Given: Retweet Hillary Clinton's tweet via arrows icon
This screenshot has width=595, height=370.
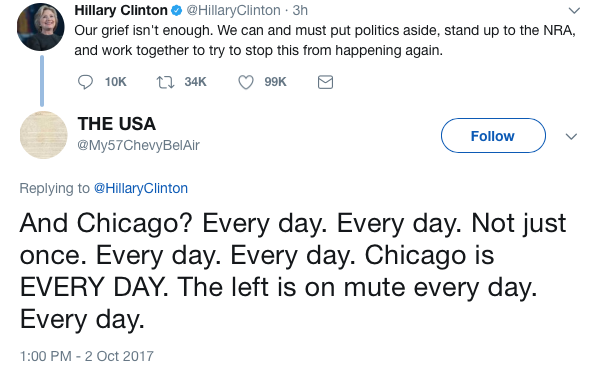Looking at the screenshot, I should [x=165, y=82].
